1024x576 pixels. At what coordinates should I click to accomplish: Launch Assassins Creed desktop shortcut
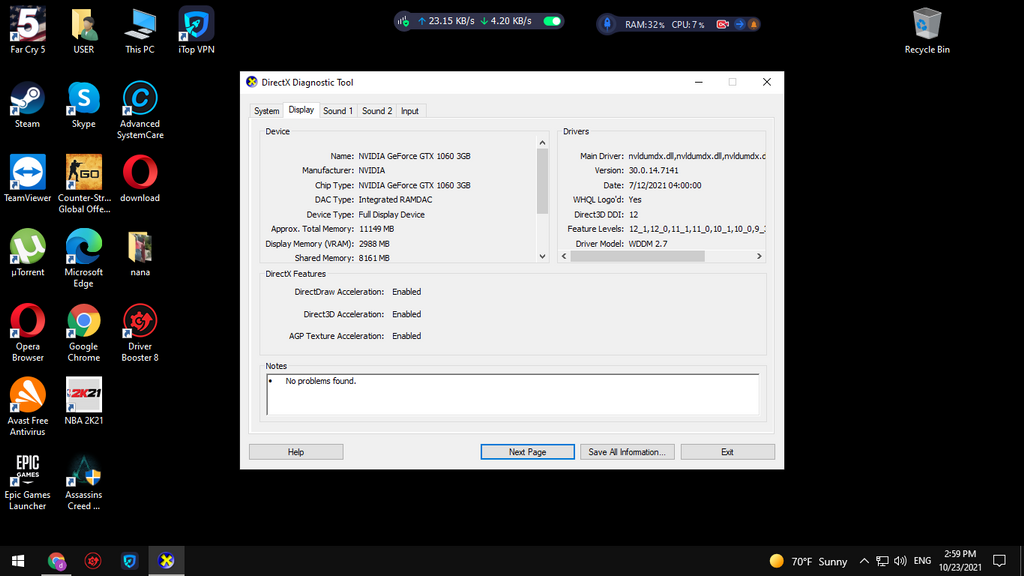(84, 483)
